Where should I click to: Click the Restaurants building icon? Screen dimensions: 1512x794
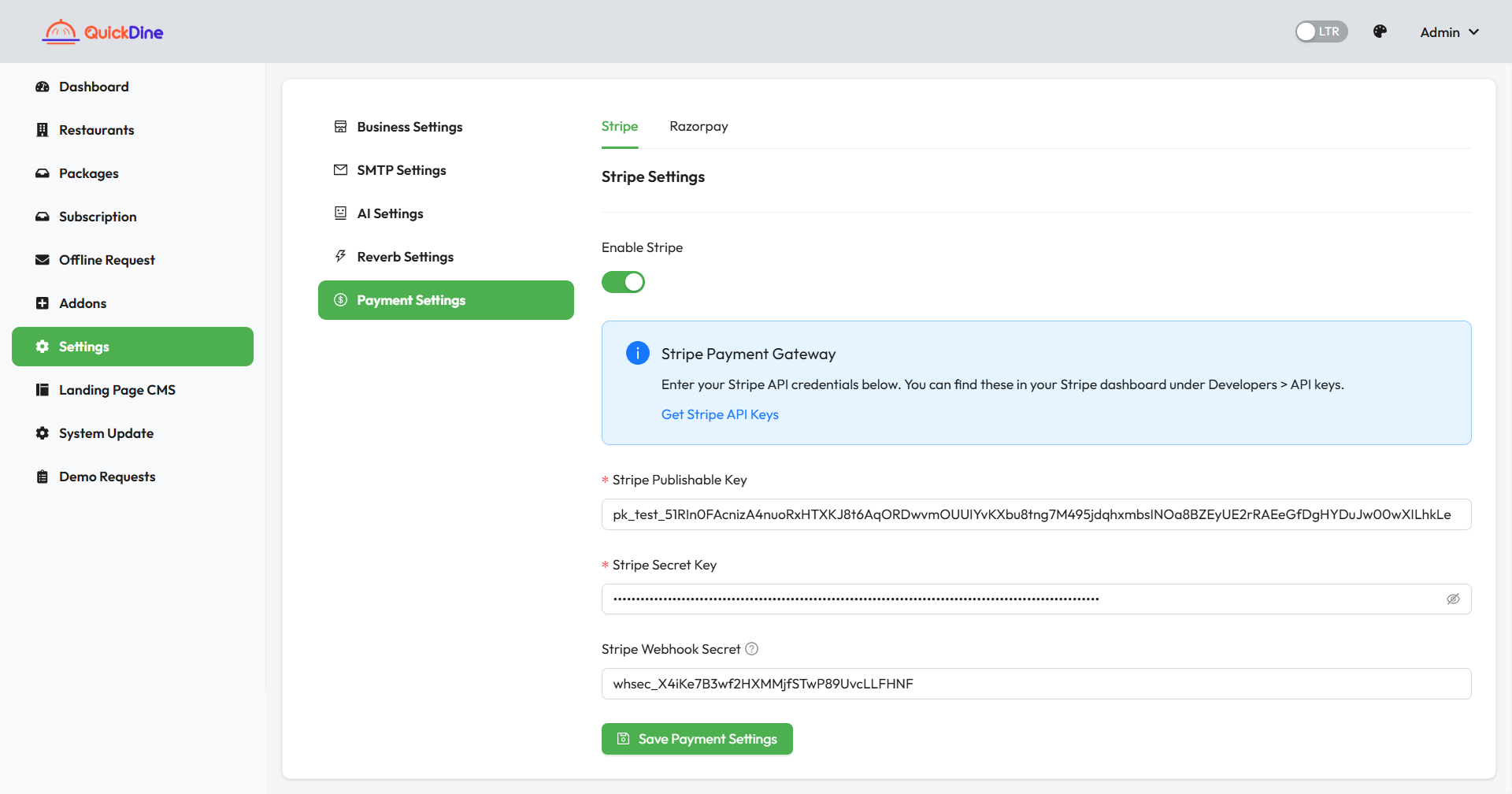[x=43, y=130]
